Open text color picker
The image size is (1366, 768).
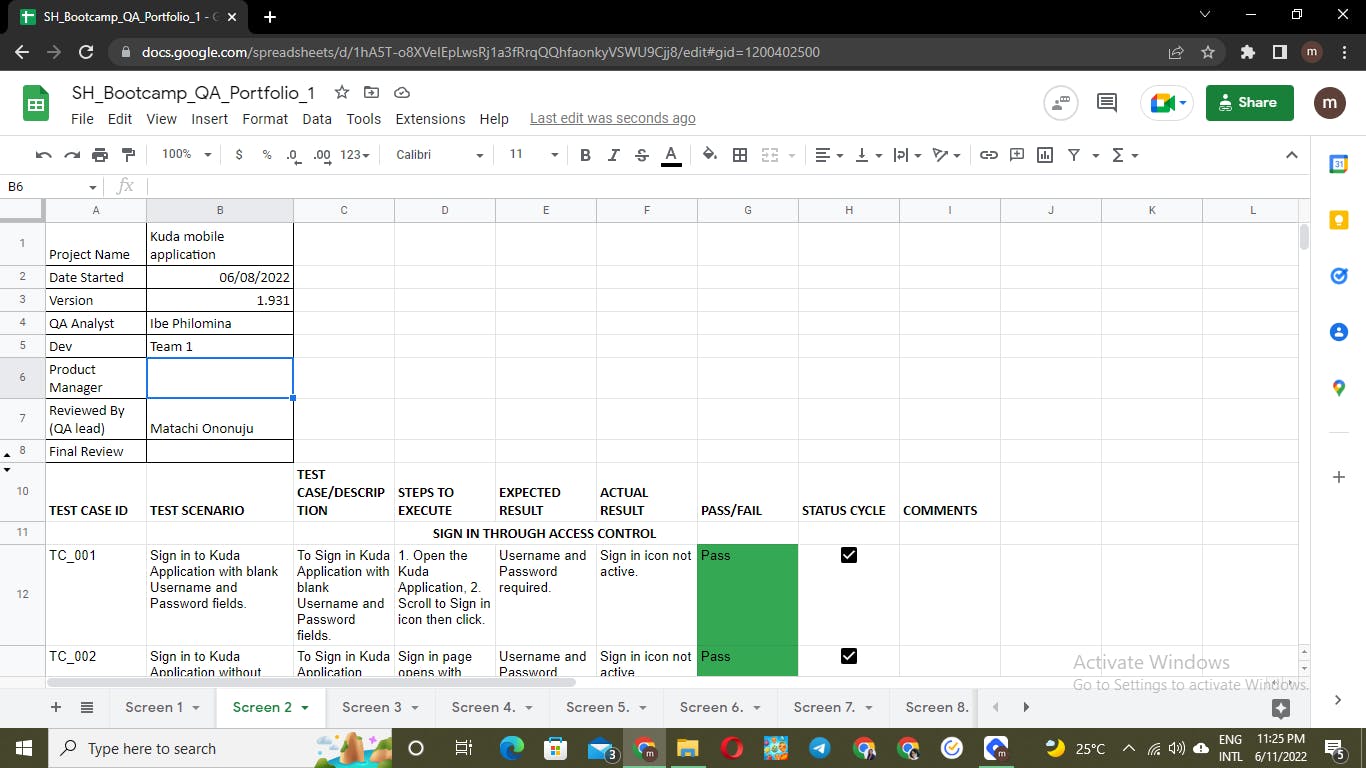pos(671,155)
